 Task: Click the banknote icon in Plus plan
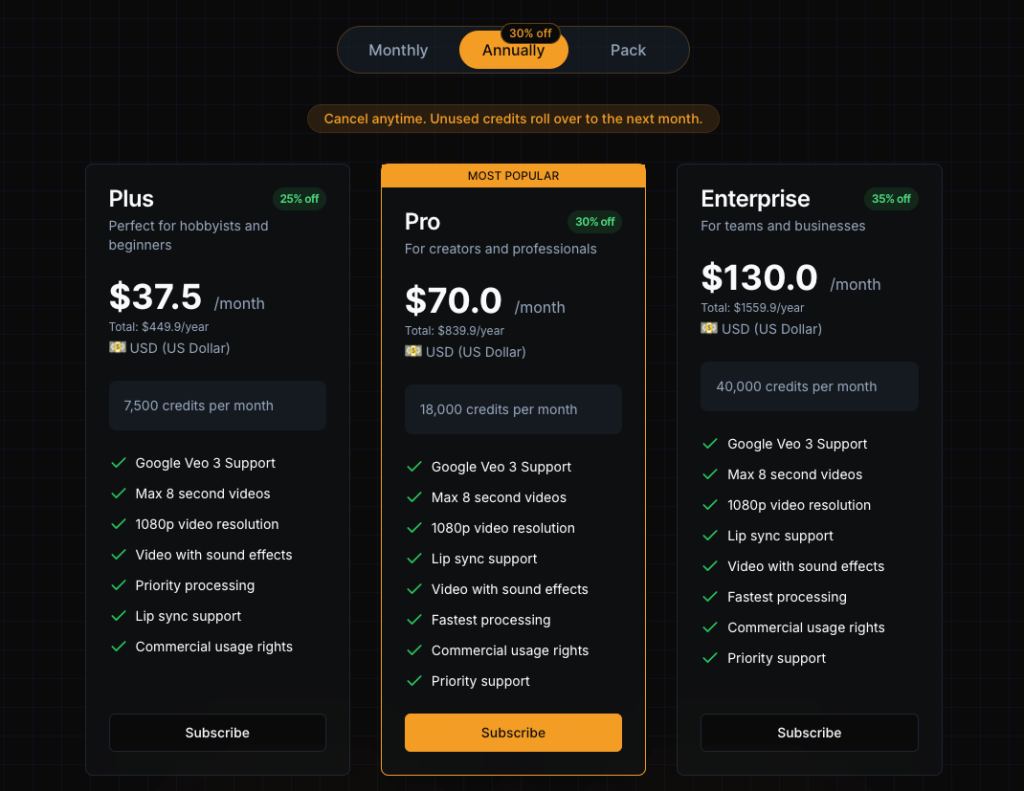click(117, 347)
